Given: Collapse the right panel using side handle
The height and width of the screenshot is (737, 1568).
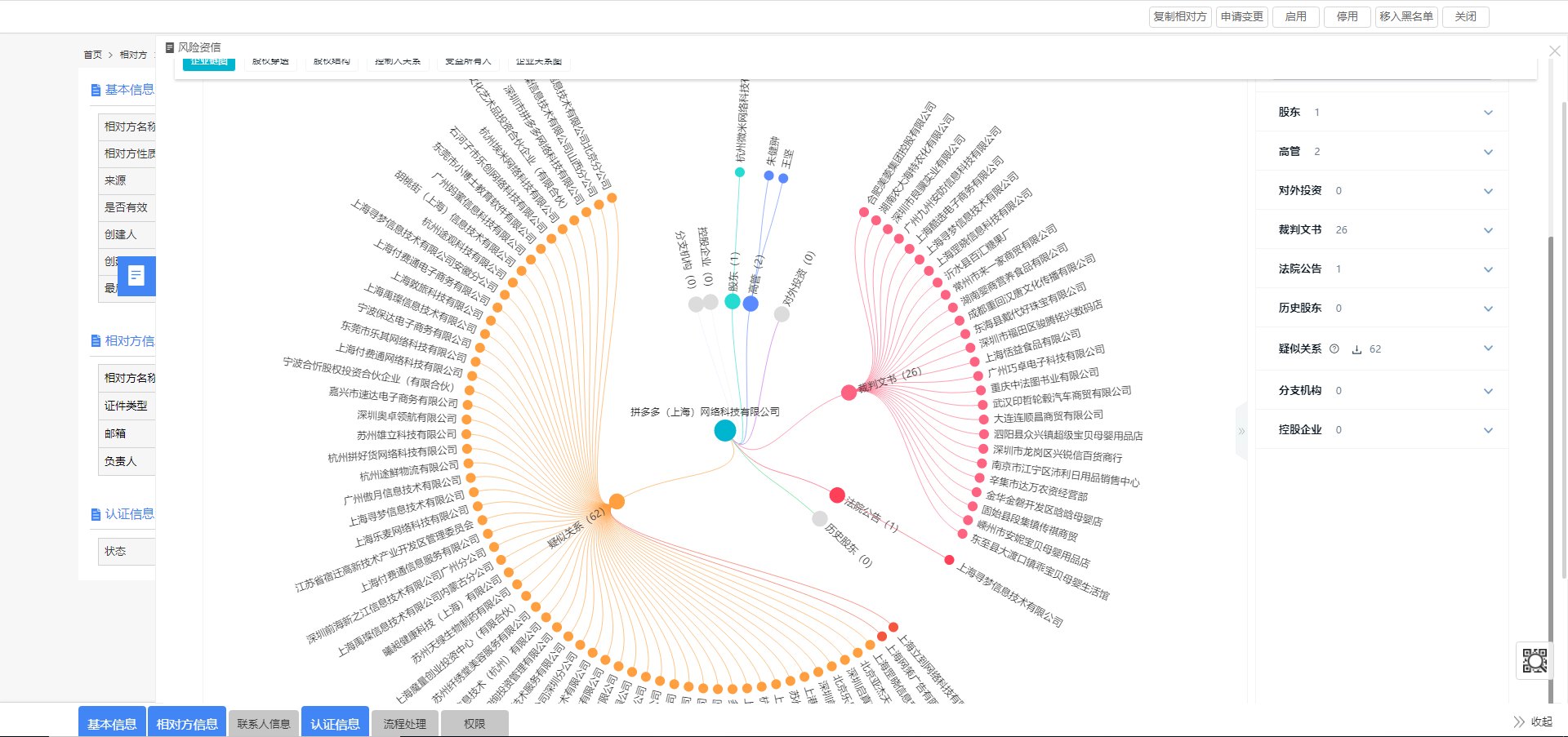Looking at the screenshot, I should (1241, 431).
